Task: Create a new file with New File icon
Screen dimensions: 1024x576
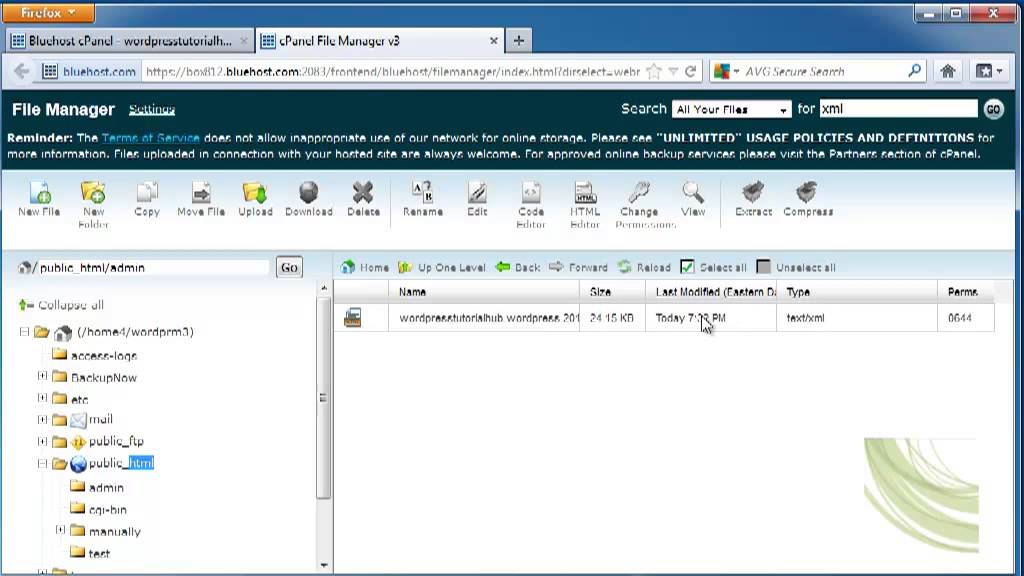Action: tap(39, 199)
